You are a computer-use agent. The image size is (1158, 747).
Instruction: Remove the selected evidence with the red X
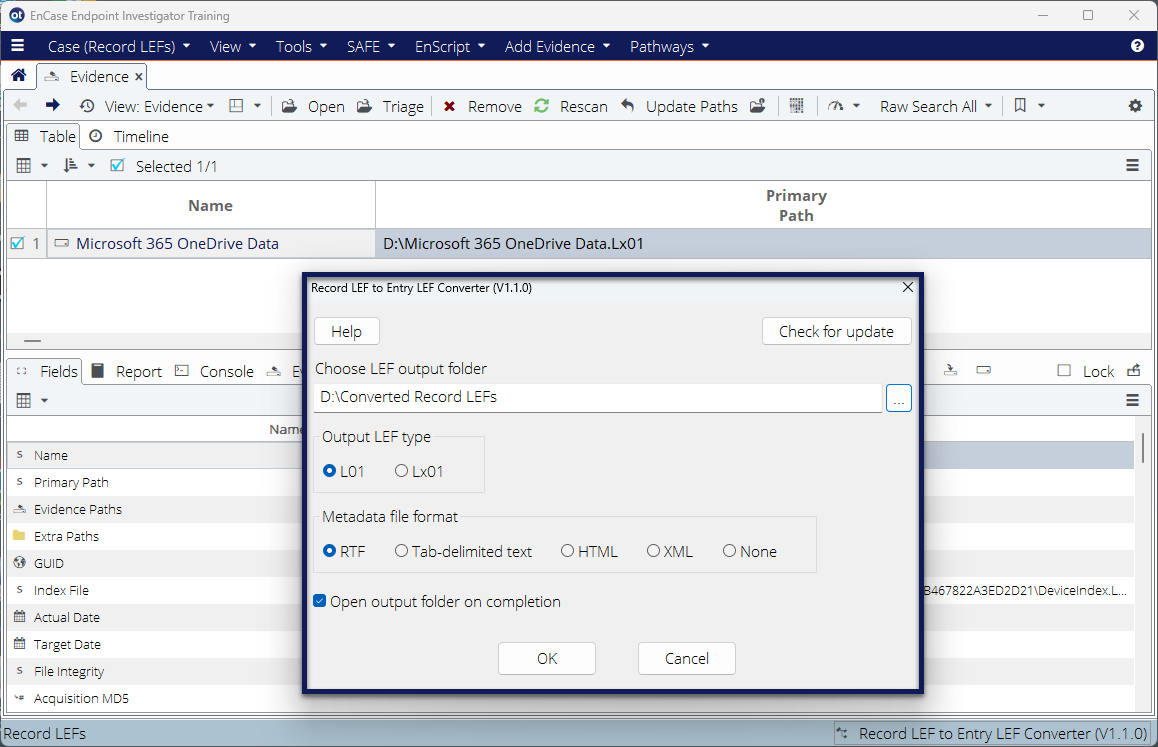pyautogui.click(x=449, y=106)
